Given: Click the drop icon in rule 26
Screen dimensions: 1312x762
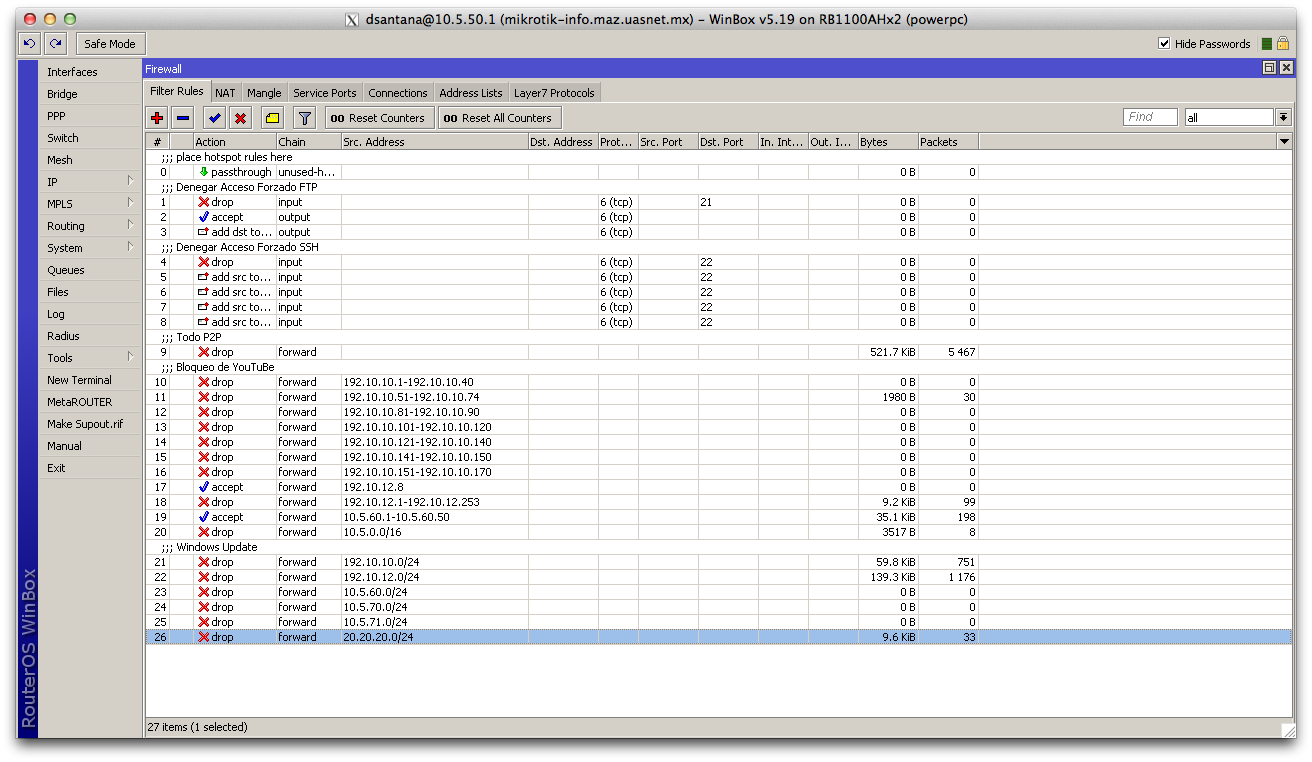Looking at the screenshot, I should [x=204, y=637].
